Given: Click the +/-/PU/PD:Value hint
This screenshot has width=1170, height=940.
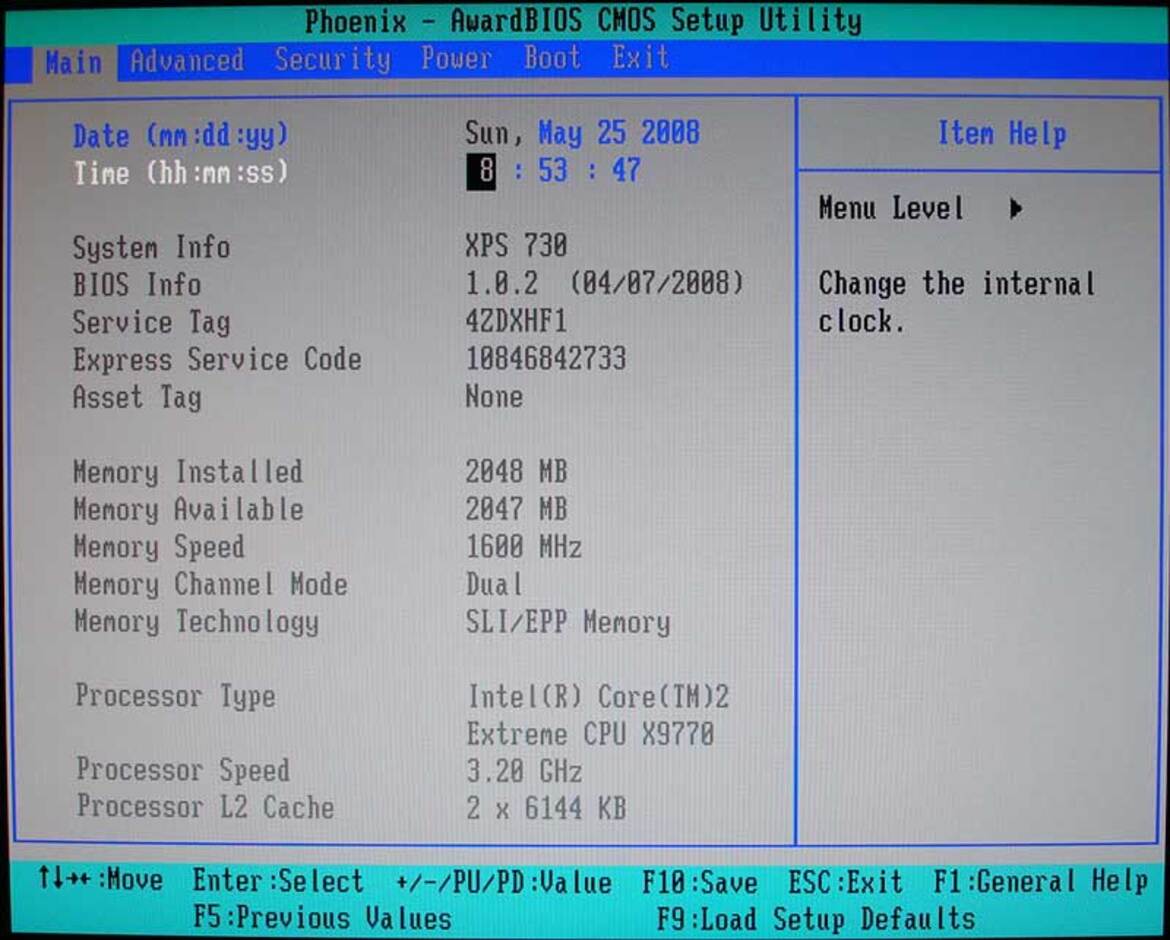Looking at the screenshot, I should pos(504,883).
